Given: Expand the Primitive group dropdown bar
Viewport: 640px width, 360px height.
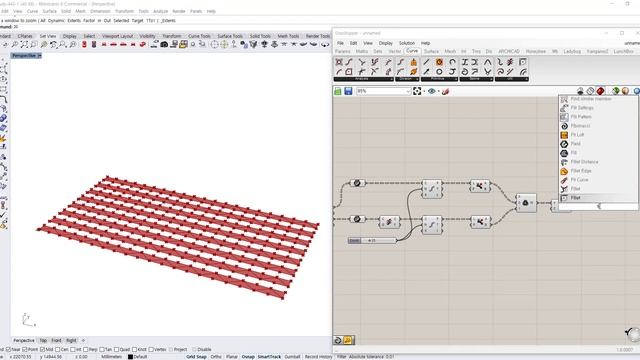Looking at the screenshot, I should (439, 79).
